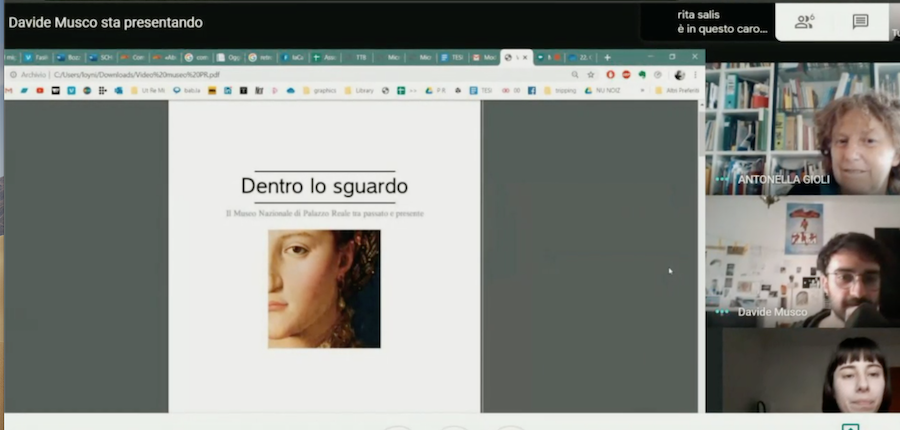The height and width of the screenshot is (430, 900).
Task: Switch to the 'TTB' tab
Action: 358,57
